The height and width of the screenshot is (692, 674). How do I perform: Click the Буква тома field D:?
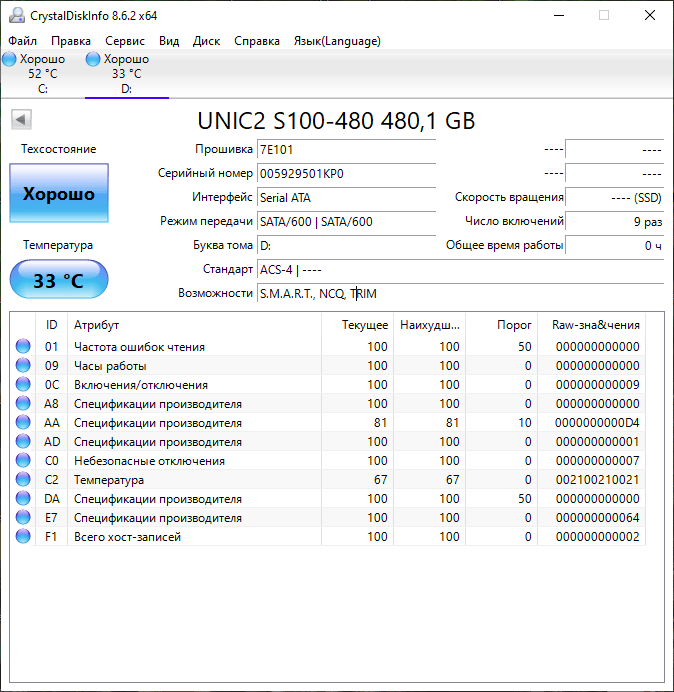pyautogui.click(x=346, y=245)
